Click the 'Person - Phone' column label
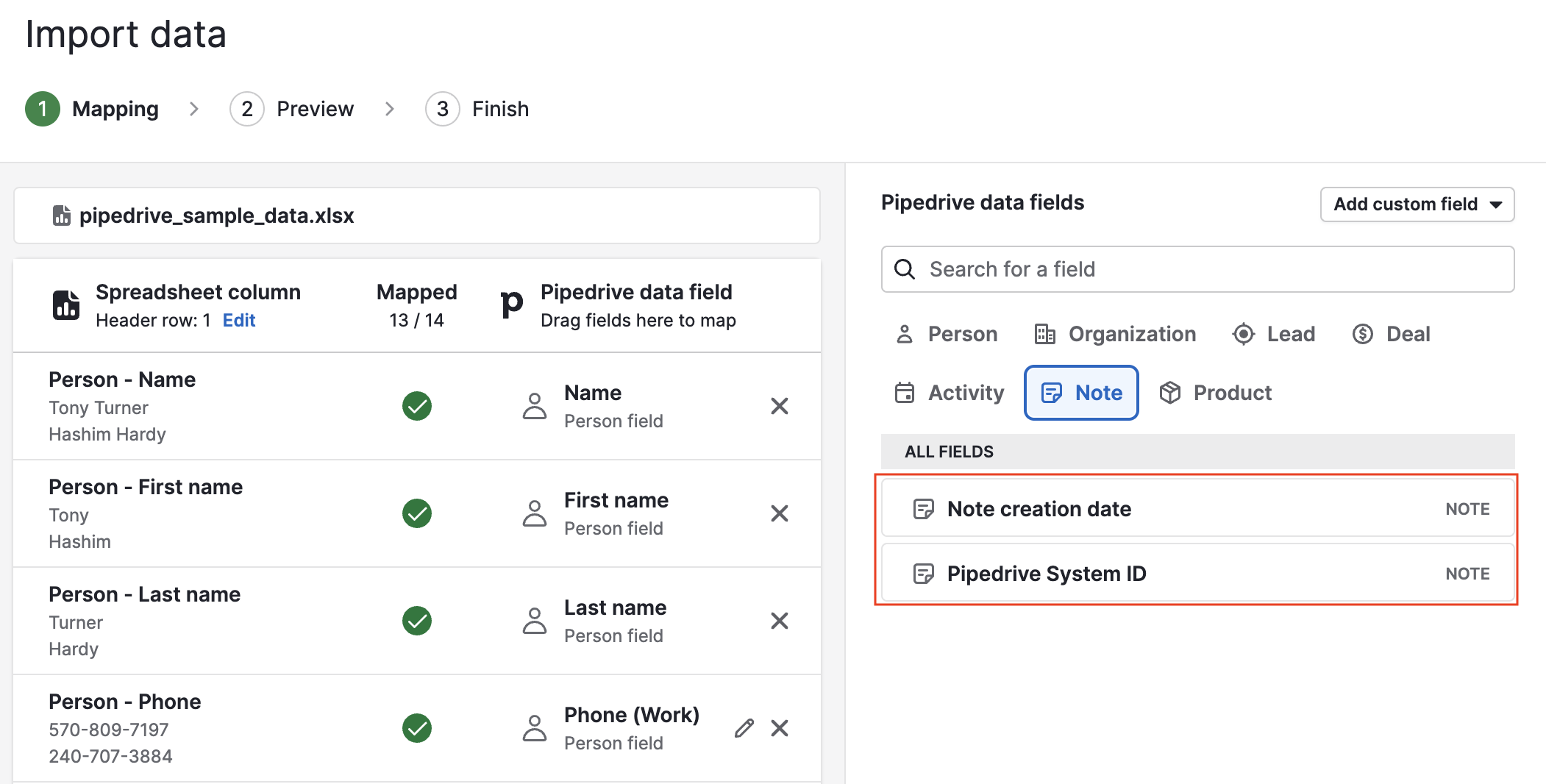Viewport: 1546px width, 784px height. (x=125, y=702)
